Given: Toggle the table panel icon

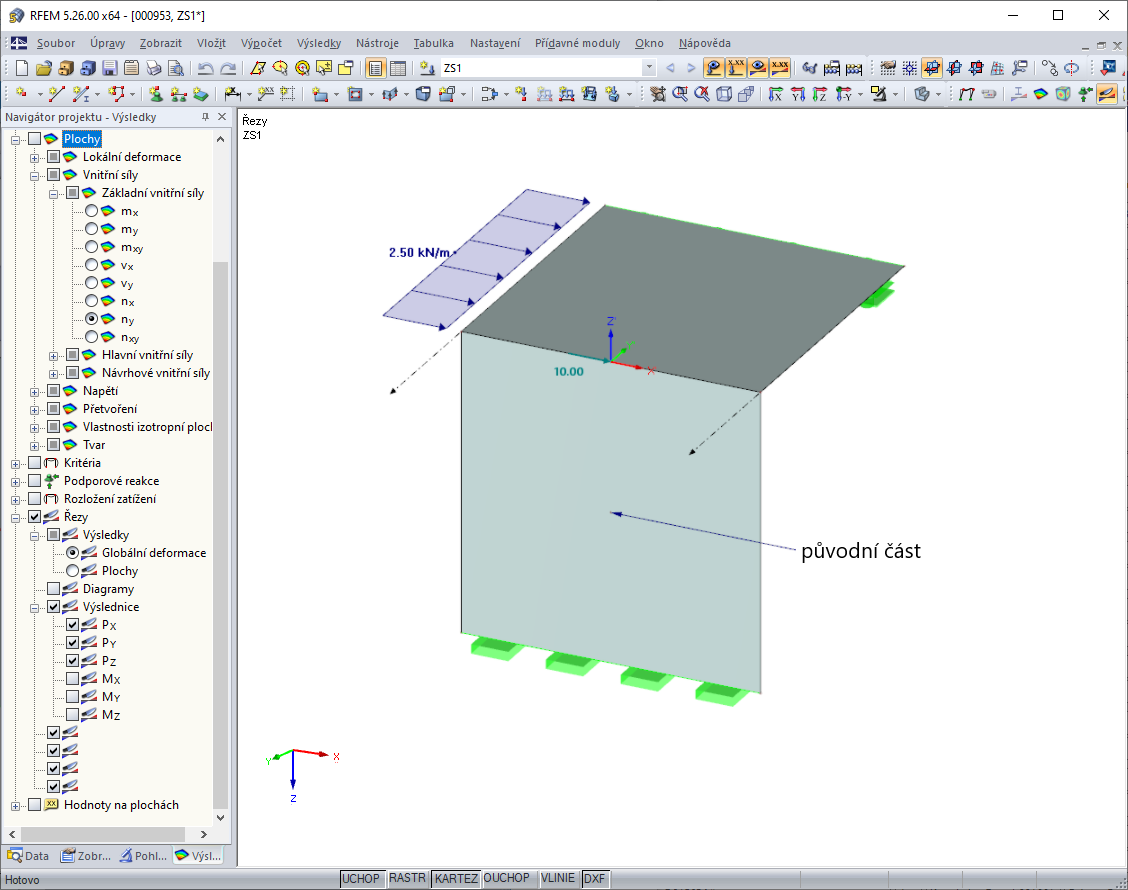Looking at the screenshot, I should 398,68.
